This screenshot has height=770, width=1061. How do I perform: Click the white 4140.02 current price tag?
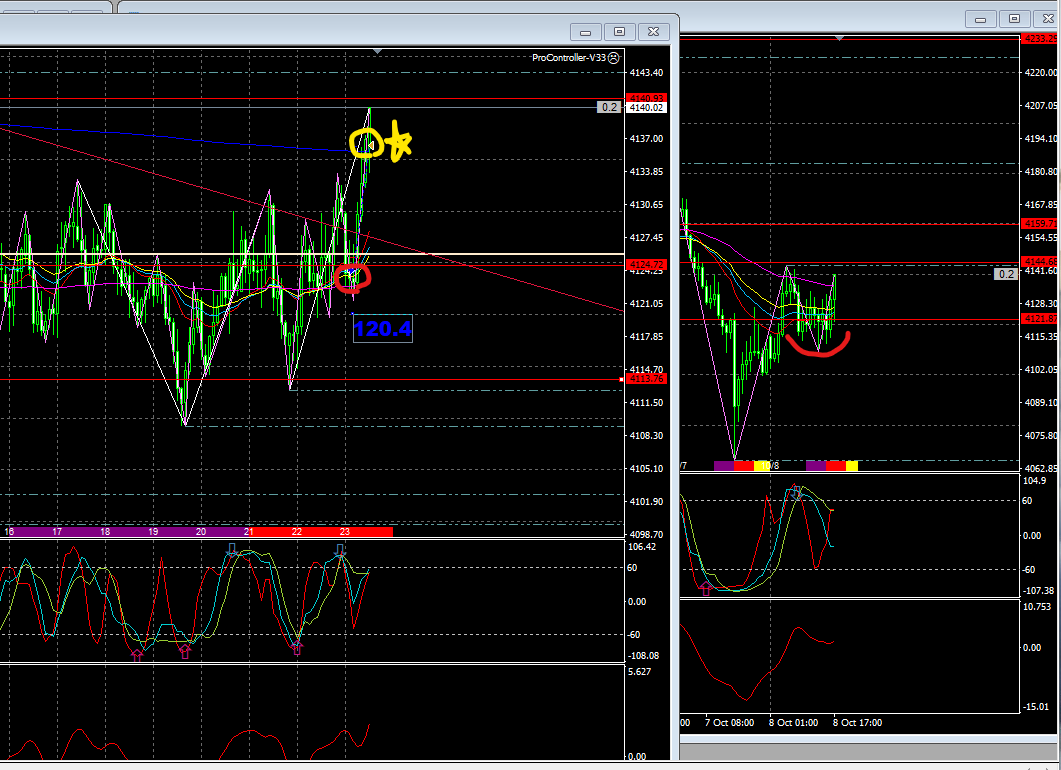pyautogui.click(x=647, y=108)
